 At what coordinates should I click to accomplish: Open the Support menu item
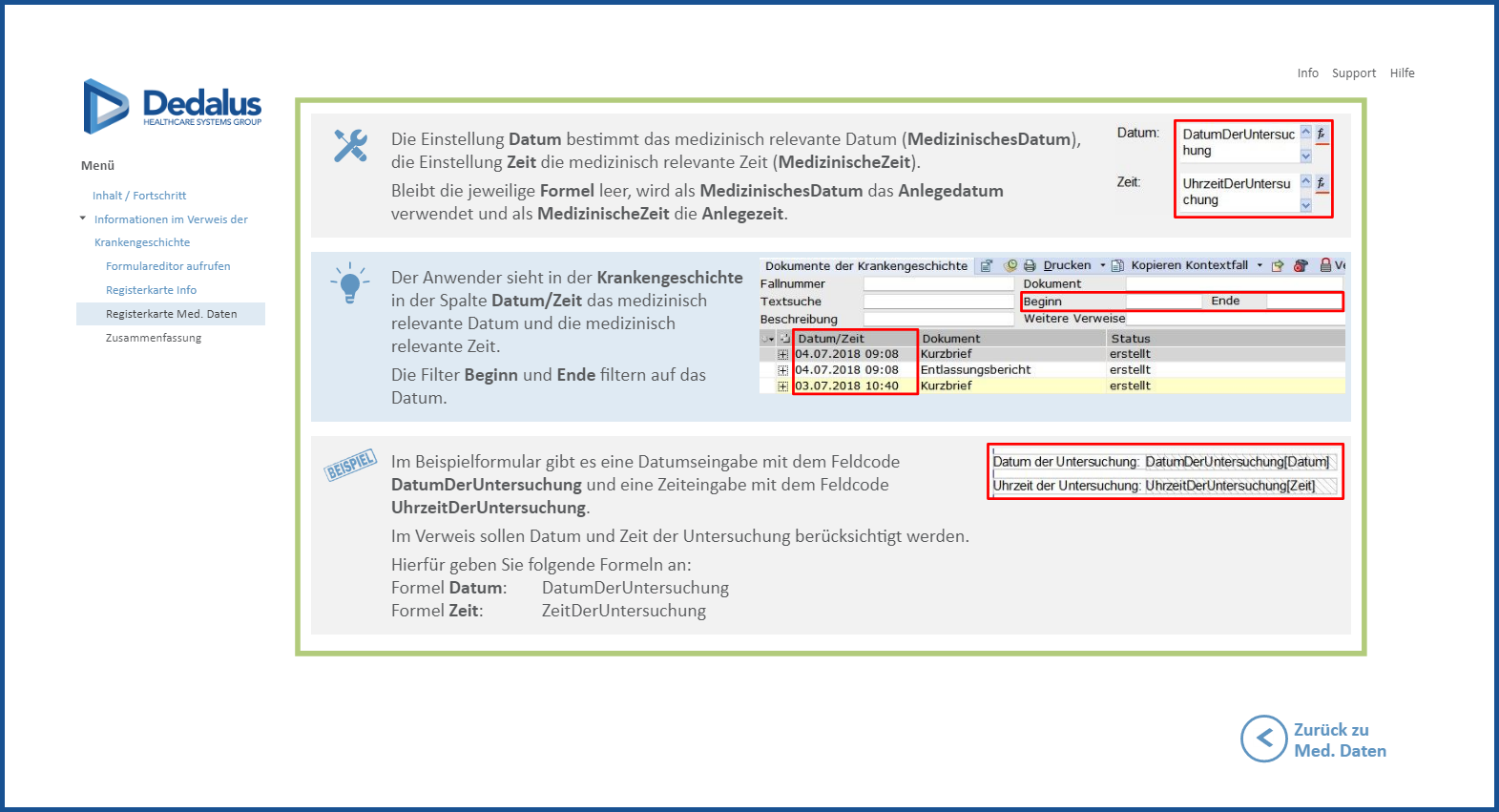pyautogui.click(x=1353, y=73)
